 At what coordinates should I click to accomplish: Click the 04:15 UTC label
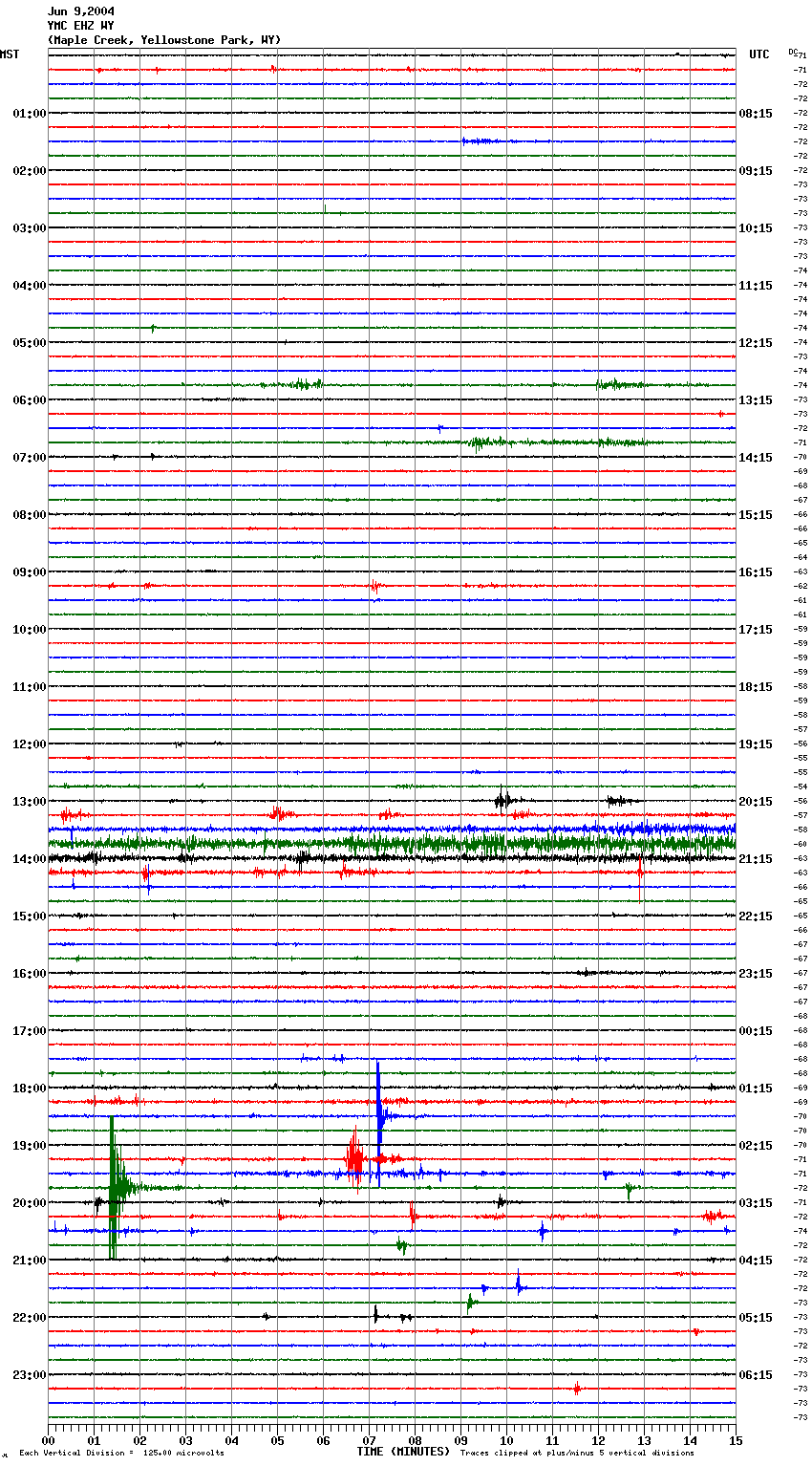pyautogui.click(x=756, y=1261)
